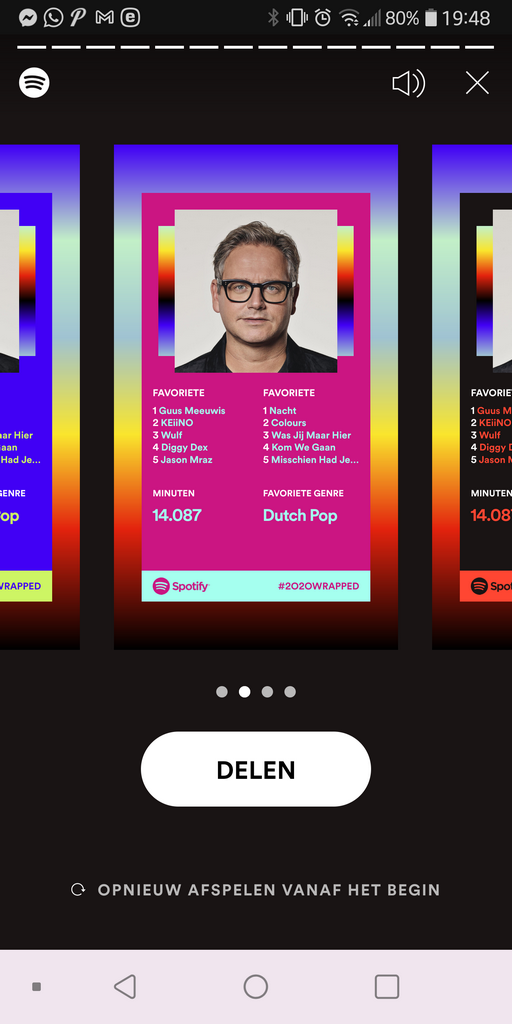Tap the Messenger notification icon

(27, 18)
